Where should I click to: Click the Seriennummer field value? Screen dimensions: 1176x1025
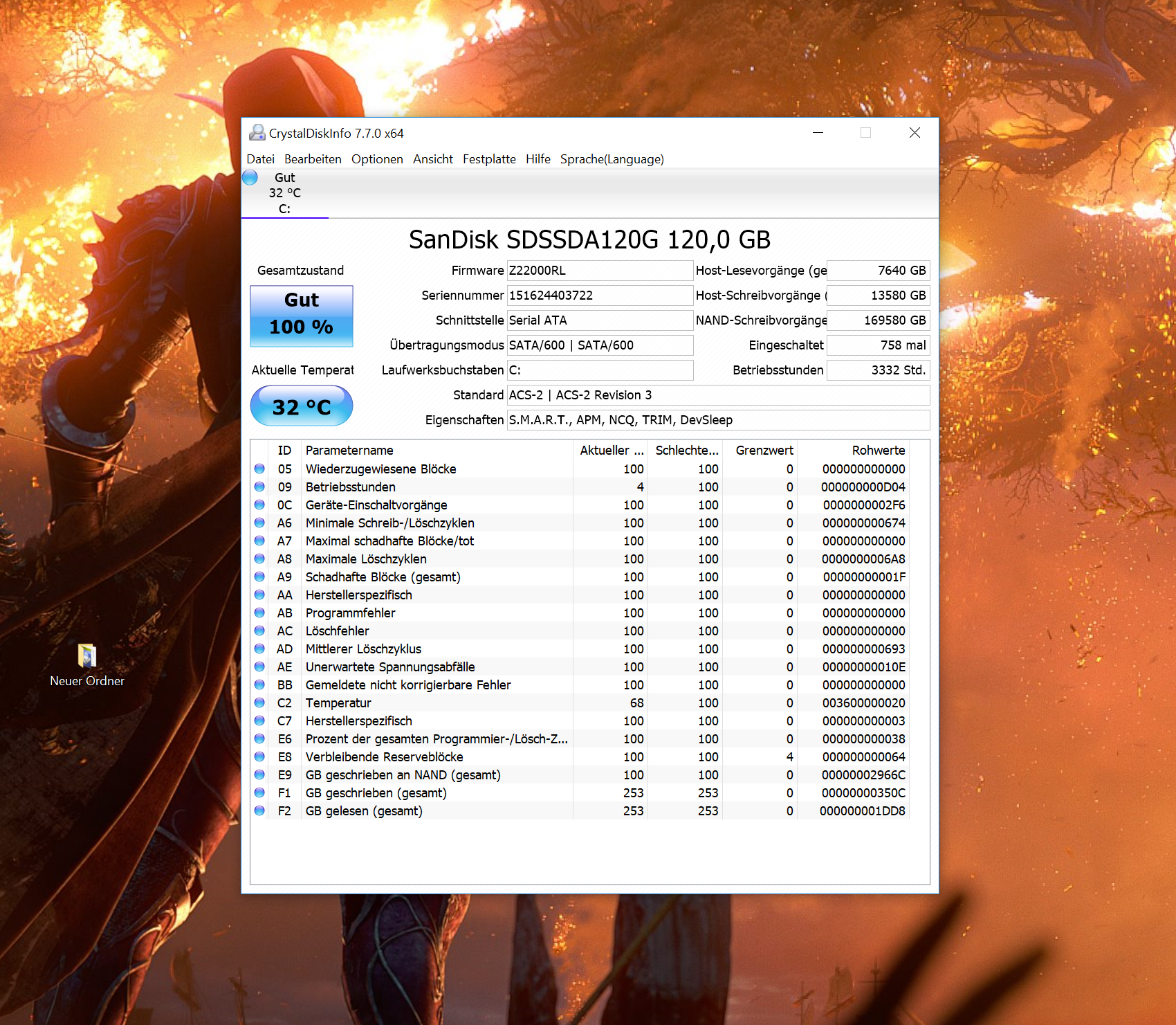click(600, 296)
